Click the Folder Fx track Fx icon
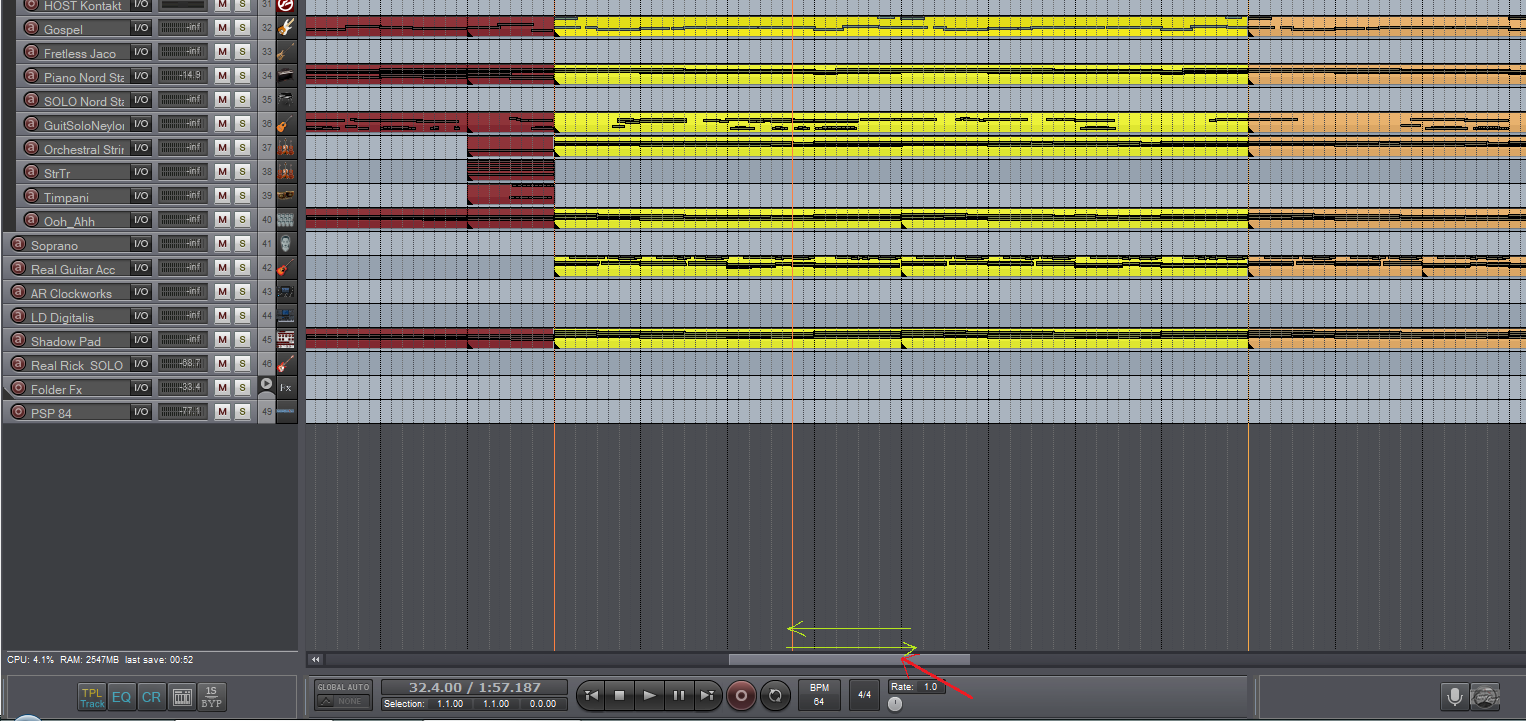Viewport: 1526px width, 721px height. pyautogui.click(x=286, y=387)
